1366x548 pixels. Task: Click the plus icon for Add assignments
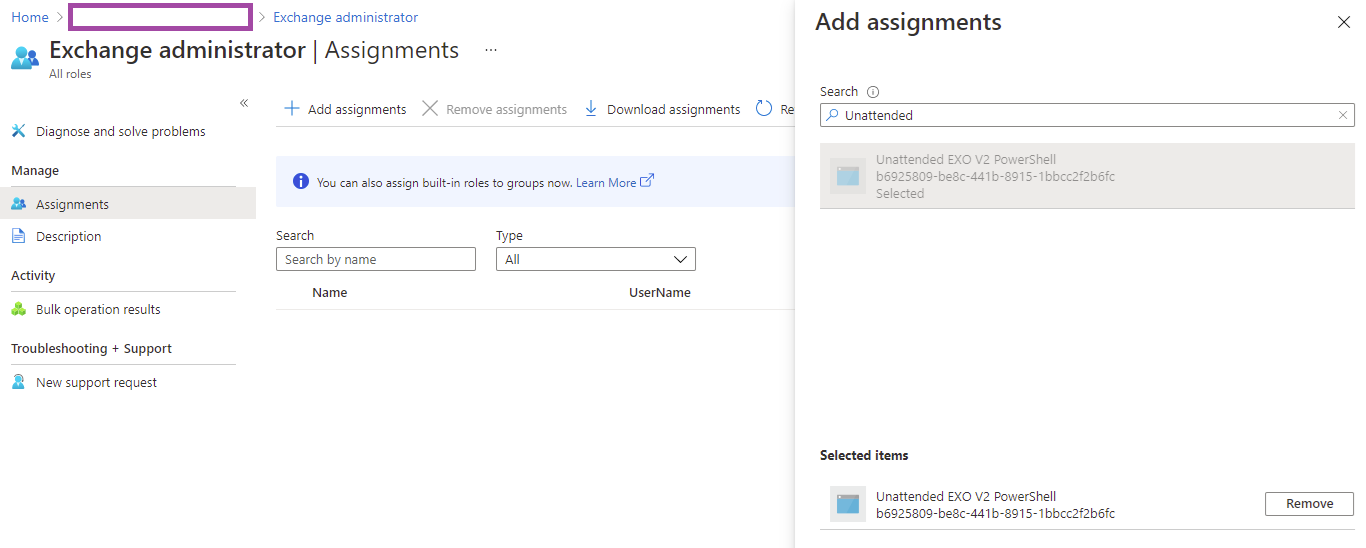(x=292, y=108)
